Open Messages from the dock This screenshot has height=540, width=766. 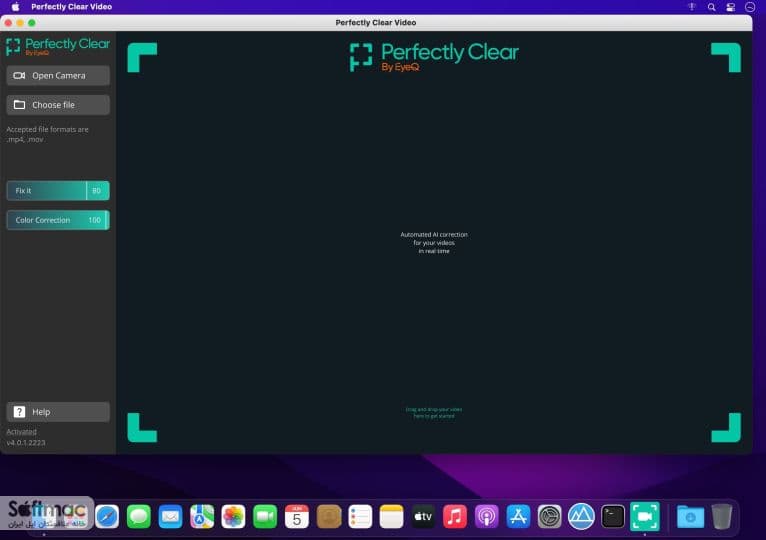(139, 517)
